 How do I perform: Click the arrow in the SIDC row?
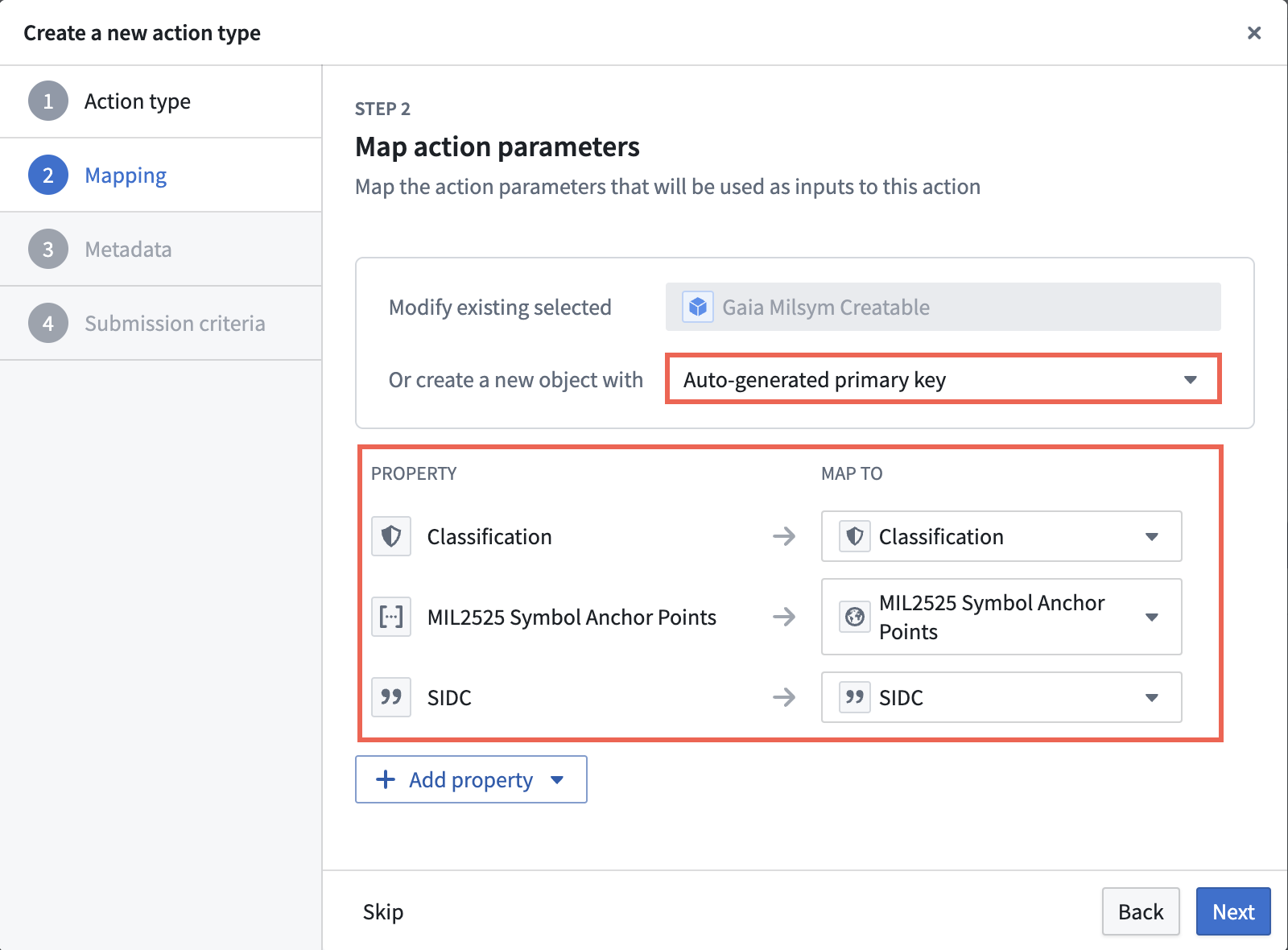tap(784, 697)
